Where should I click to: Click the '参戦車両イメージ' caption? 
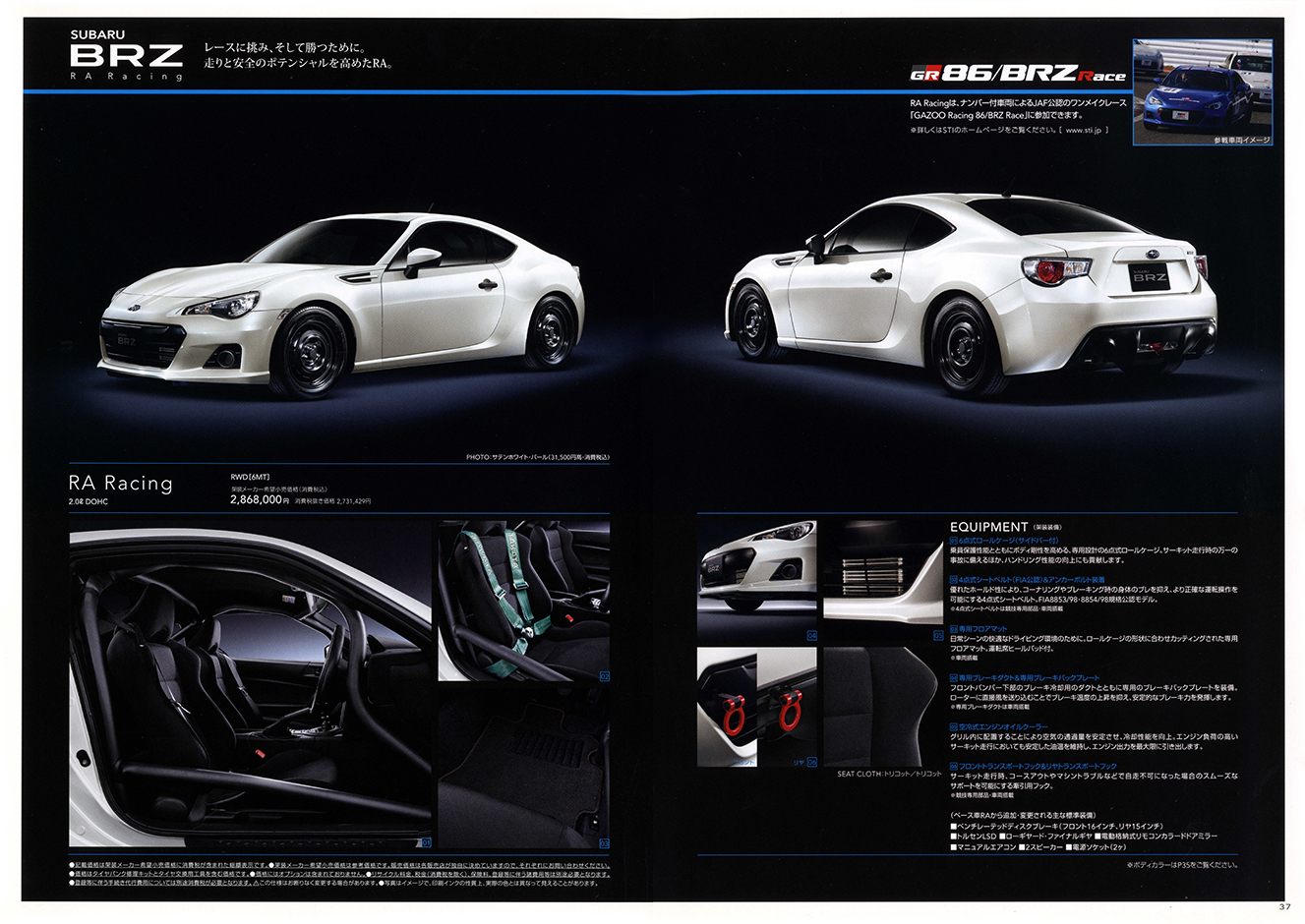[1242, 141]
